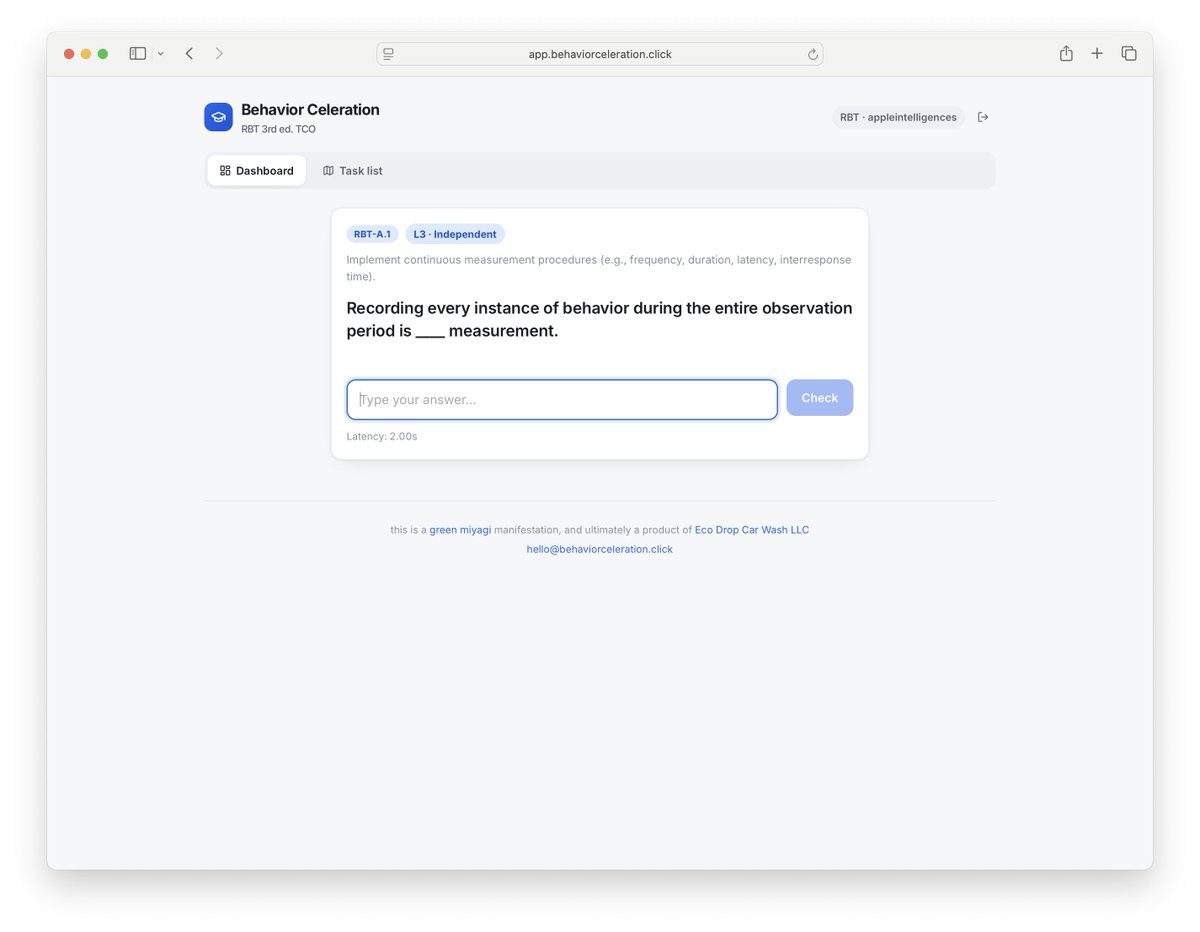Open the Task list tab
Viewport: 1200px width, 932px height.
coord(353,171)
